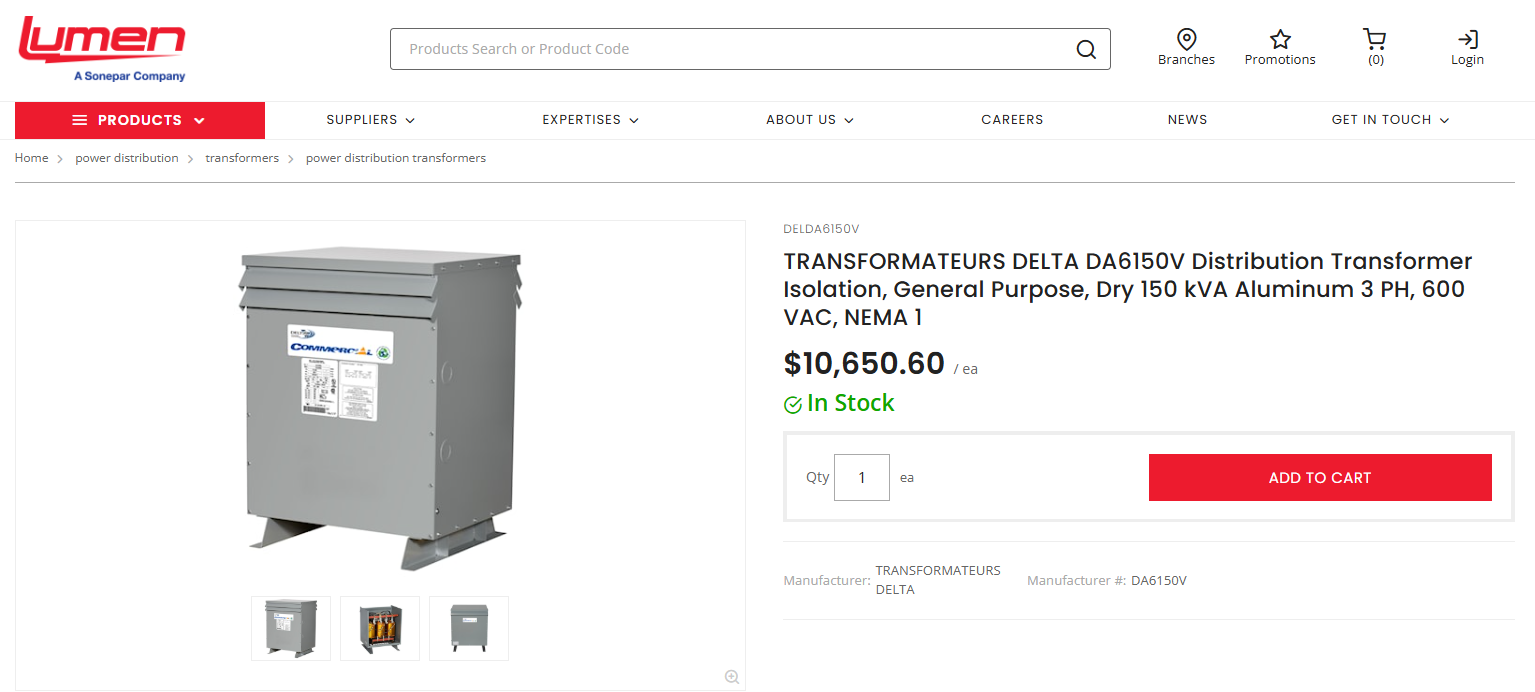The height and width of the screenshot is (692, 1535).
Task: Click the Branches label
Action: click(1187, 60)
